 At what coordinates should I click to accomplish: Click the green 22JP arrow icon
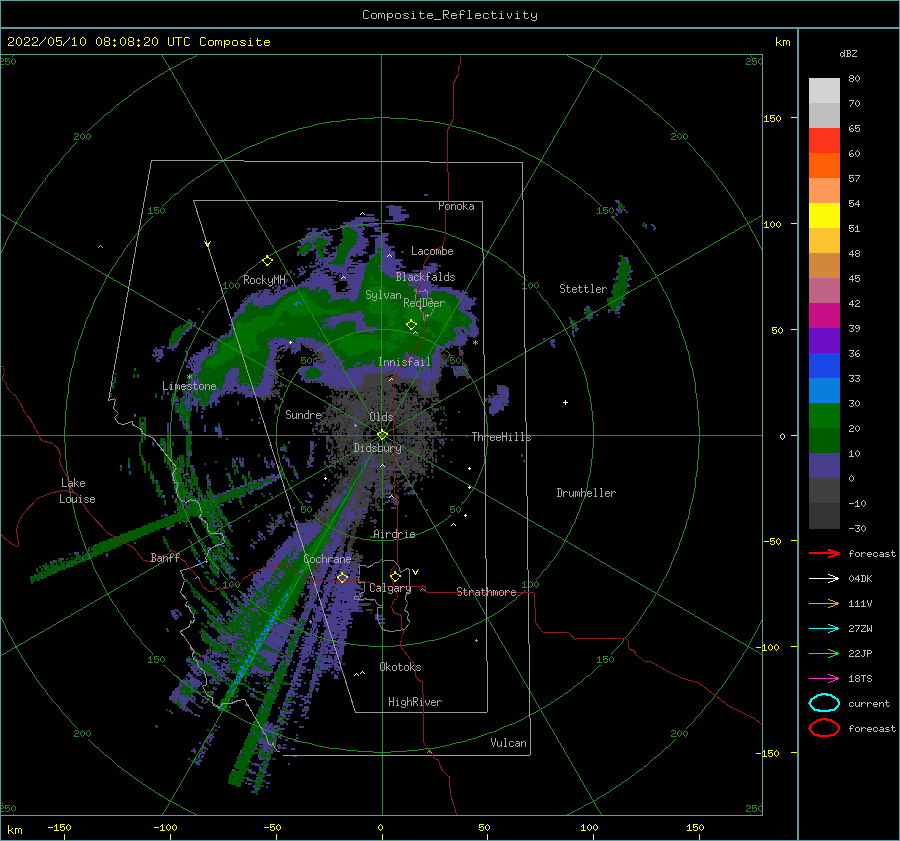coord(824,653)
